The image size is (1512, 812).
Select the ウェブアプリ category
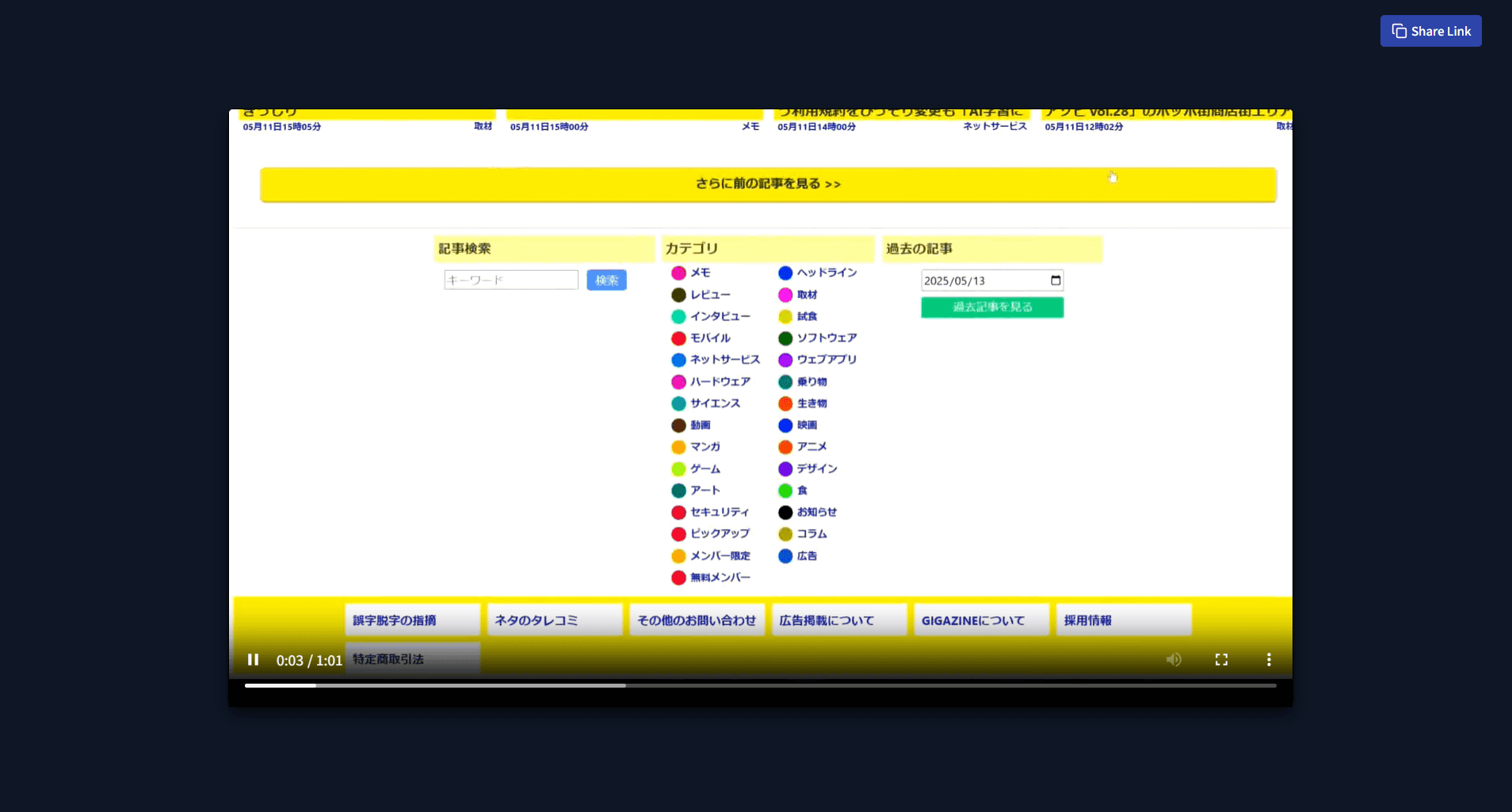[x=818, y=360]
